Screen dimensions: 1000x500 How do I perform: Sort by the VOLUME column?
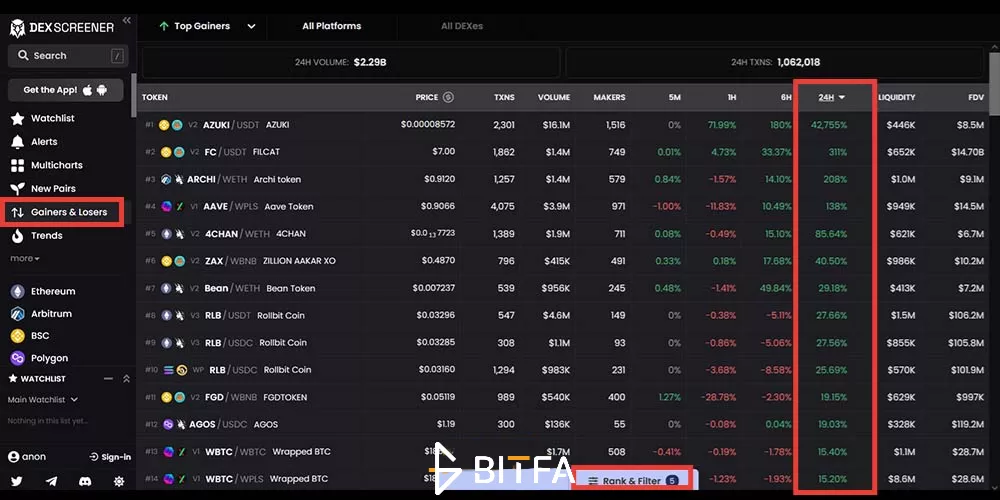tap(554, 98)
